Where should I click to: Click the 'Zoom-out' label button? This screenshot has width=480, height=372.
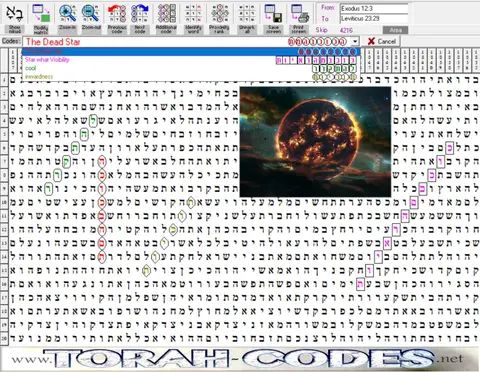tap(91, 29)
